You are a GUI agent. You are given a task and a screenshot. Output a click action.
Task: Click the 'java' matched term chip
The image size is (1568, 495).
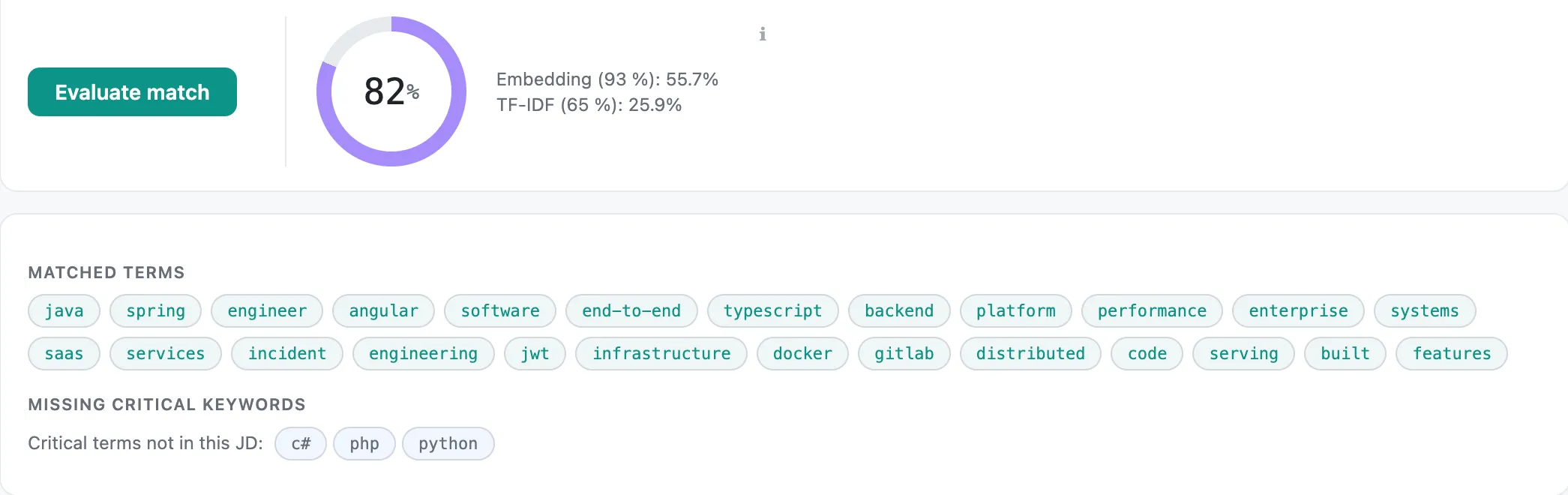coord(64,310)
